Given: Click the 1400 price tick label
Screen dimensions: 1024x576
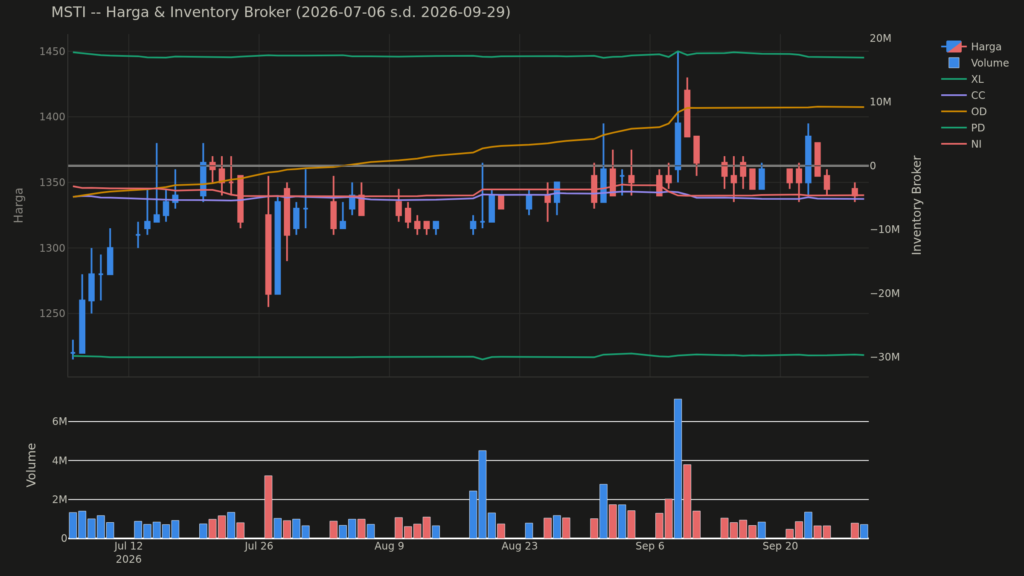Looking at the screenshot, I should 52,117.
